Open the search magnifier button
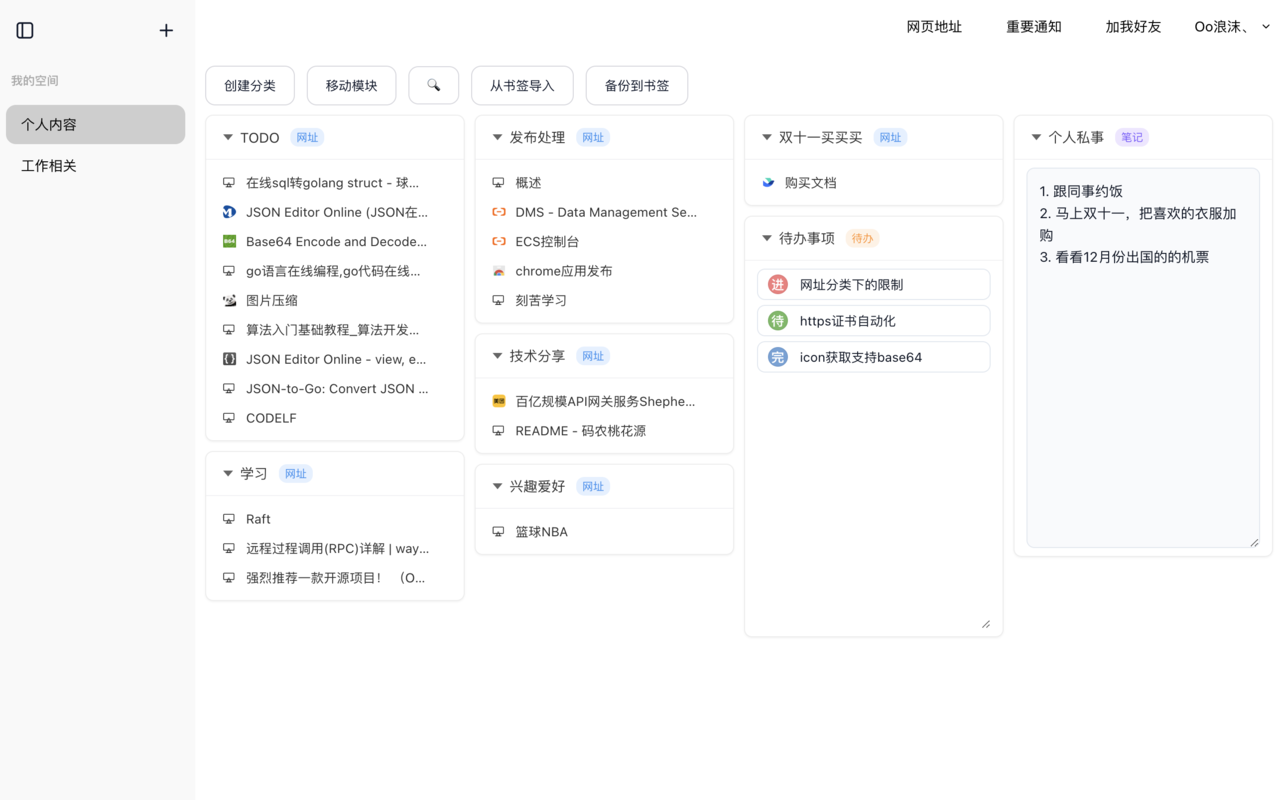The width and height of the screenshot is (1280, 800). 434,86
